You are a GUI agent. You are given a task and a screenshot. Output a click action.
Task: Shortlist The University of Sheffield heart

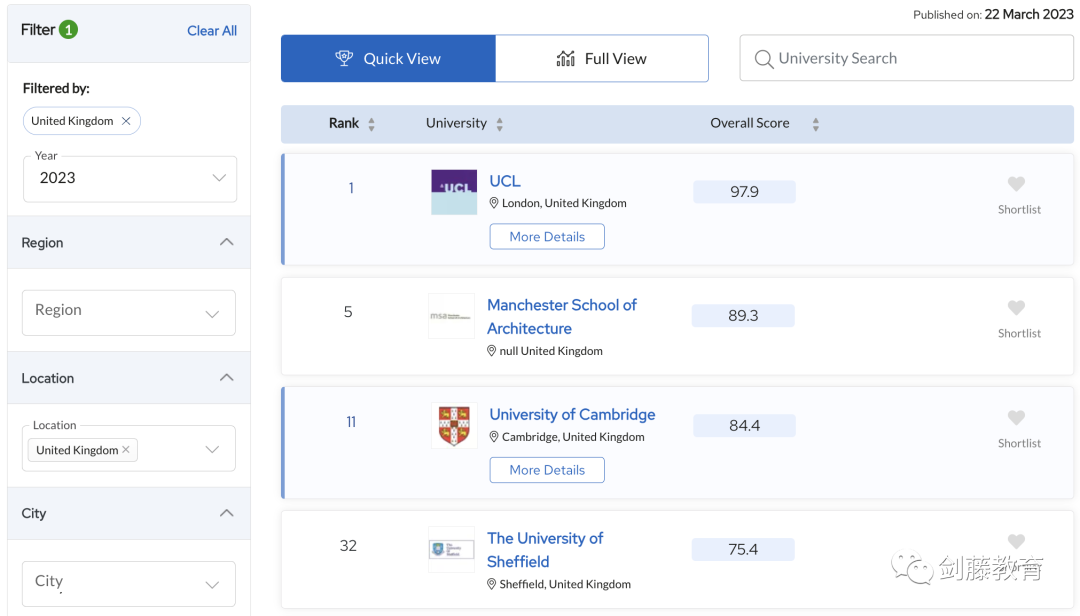click(1016, 541)
